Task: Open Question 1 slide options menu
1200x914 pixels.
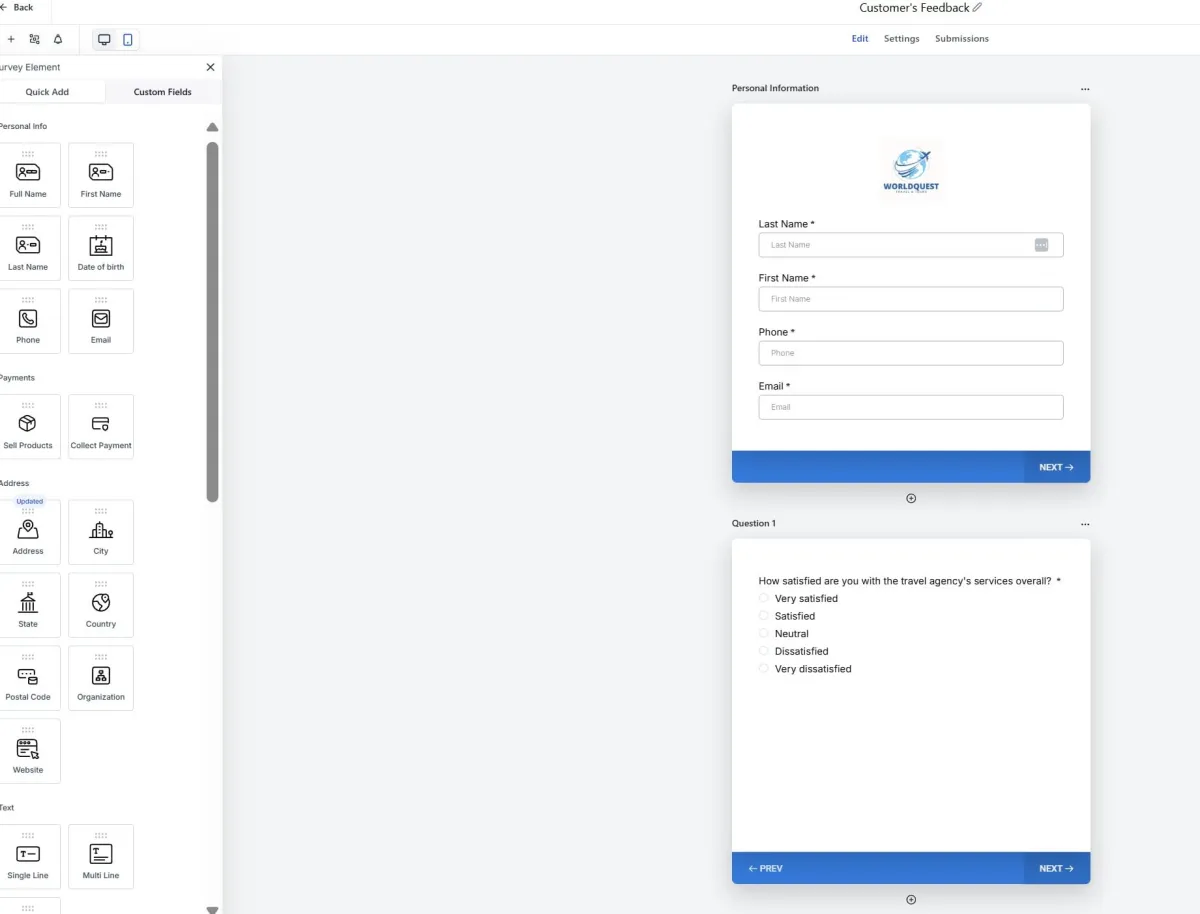Action: click(x=1085, y=524)
